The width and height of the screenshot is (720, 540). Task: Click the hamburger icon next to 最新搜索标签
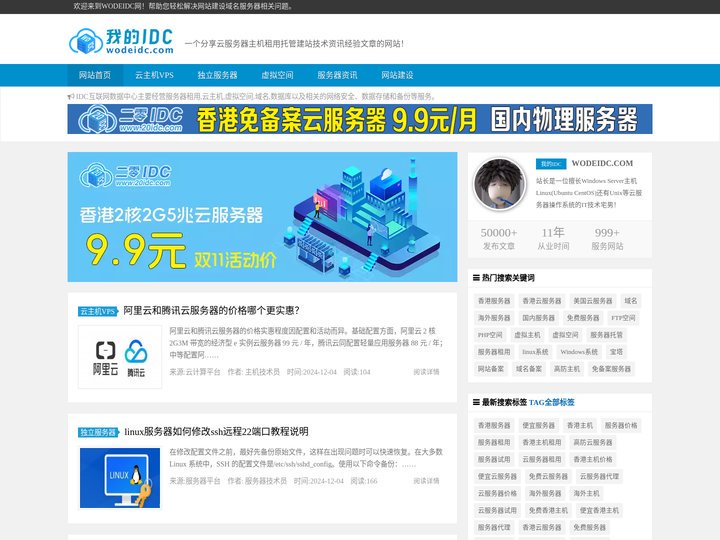pos(476,402)
